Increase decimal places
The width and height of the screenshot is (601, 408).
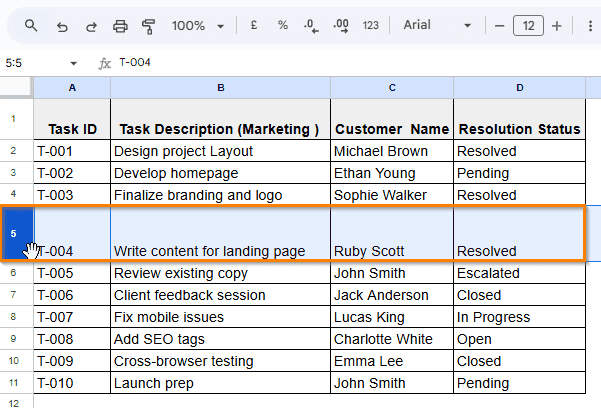click(340, 25)
